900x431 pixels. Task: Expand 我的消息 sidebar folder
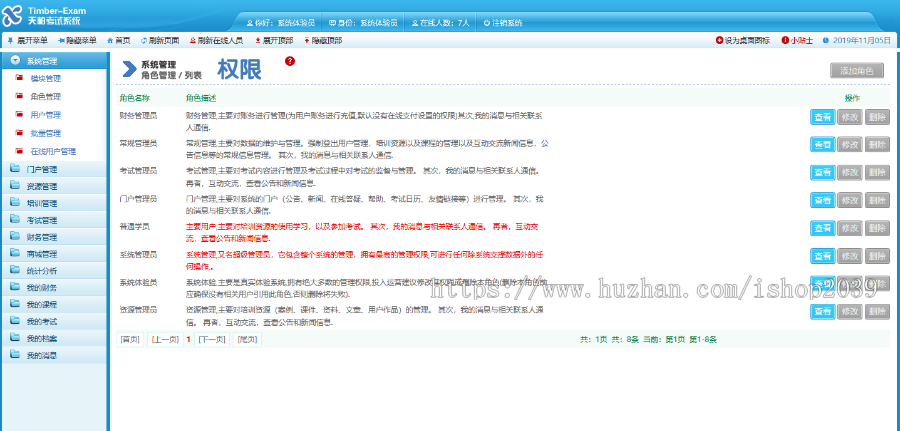click(54, 355)
